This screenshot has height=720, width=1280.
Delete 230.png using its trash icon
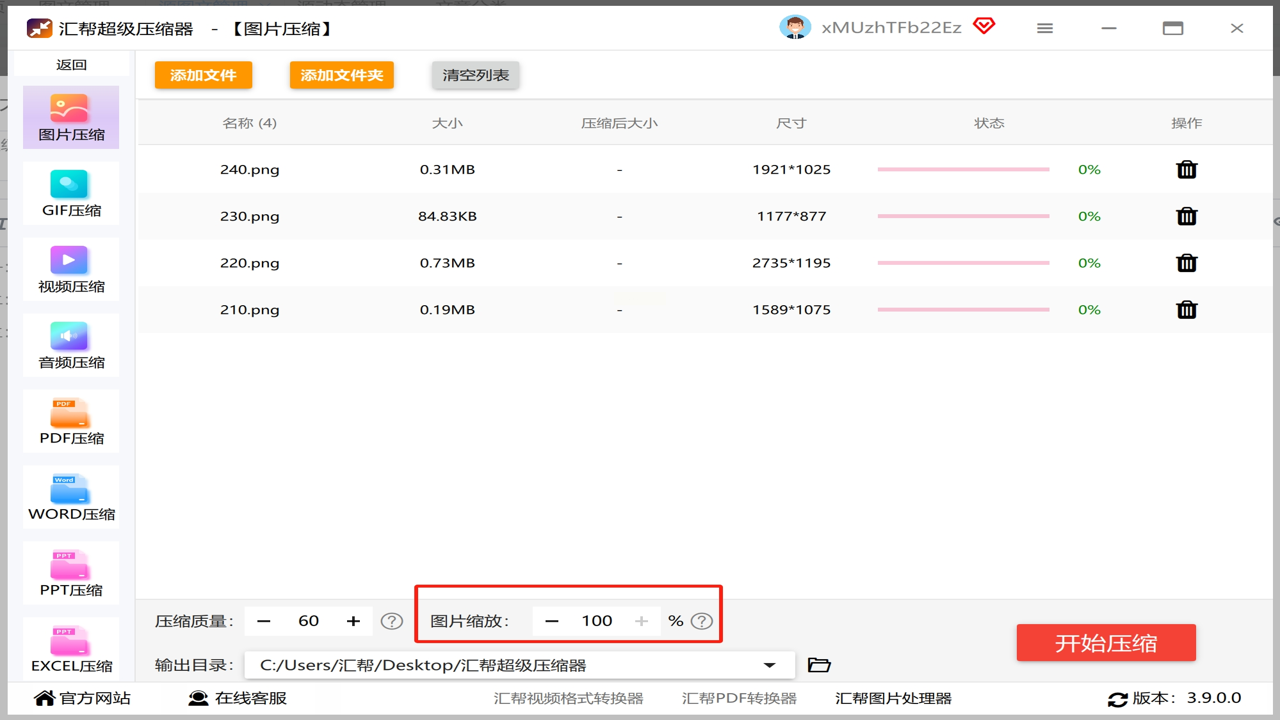point(1186,216)
